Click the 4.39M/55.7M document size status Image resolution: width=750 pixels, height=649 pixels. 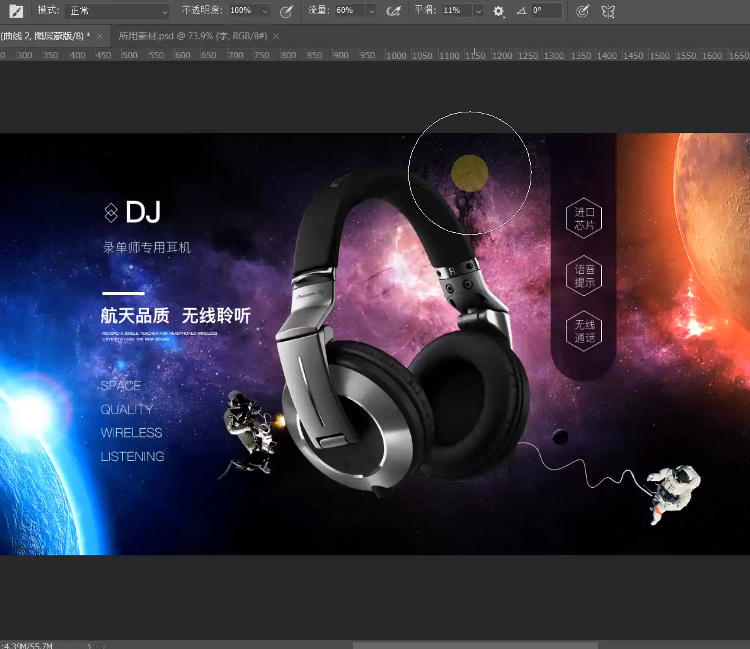pos(27,645)
